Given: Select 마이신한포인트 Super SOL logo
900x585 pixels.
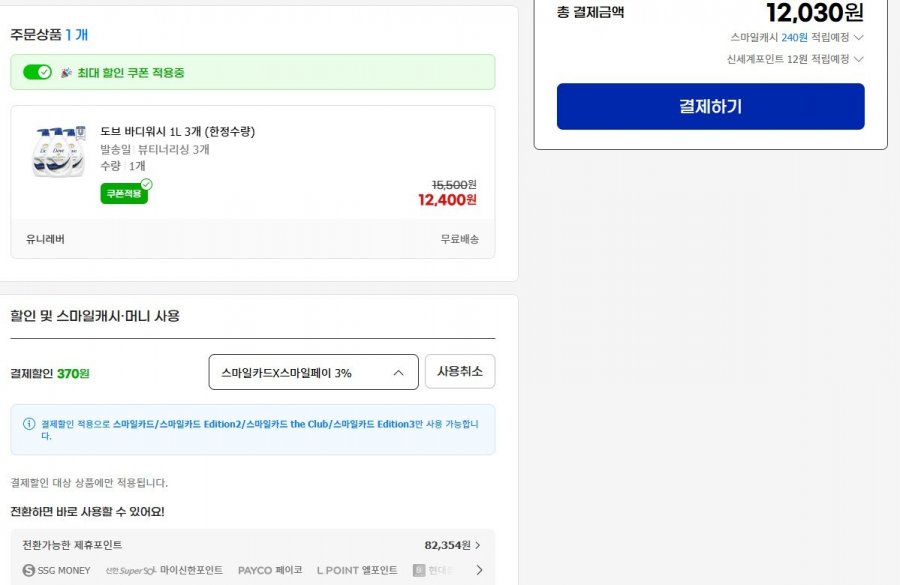Looking at the screenshot, I should 130,570.
